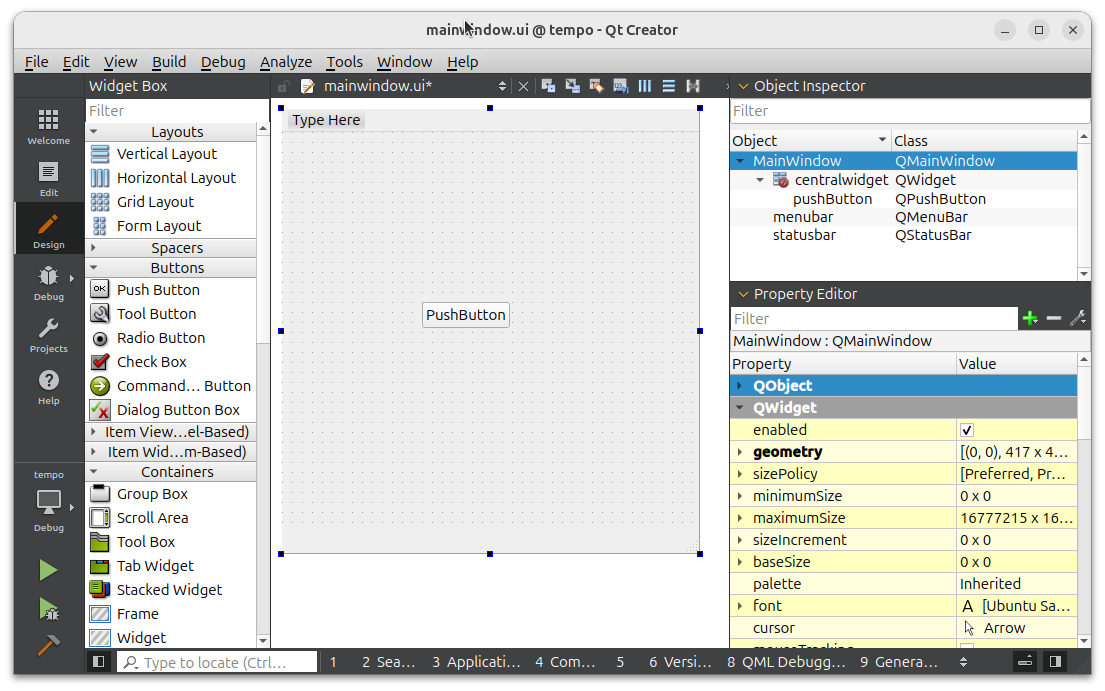Open the Build menu

(x=169, y=62)
